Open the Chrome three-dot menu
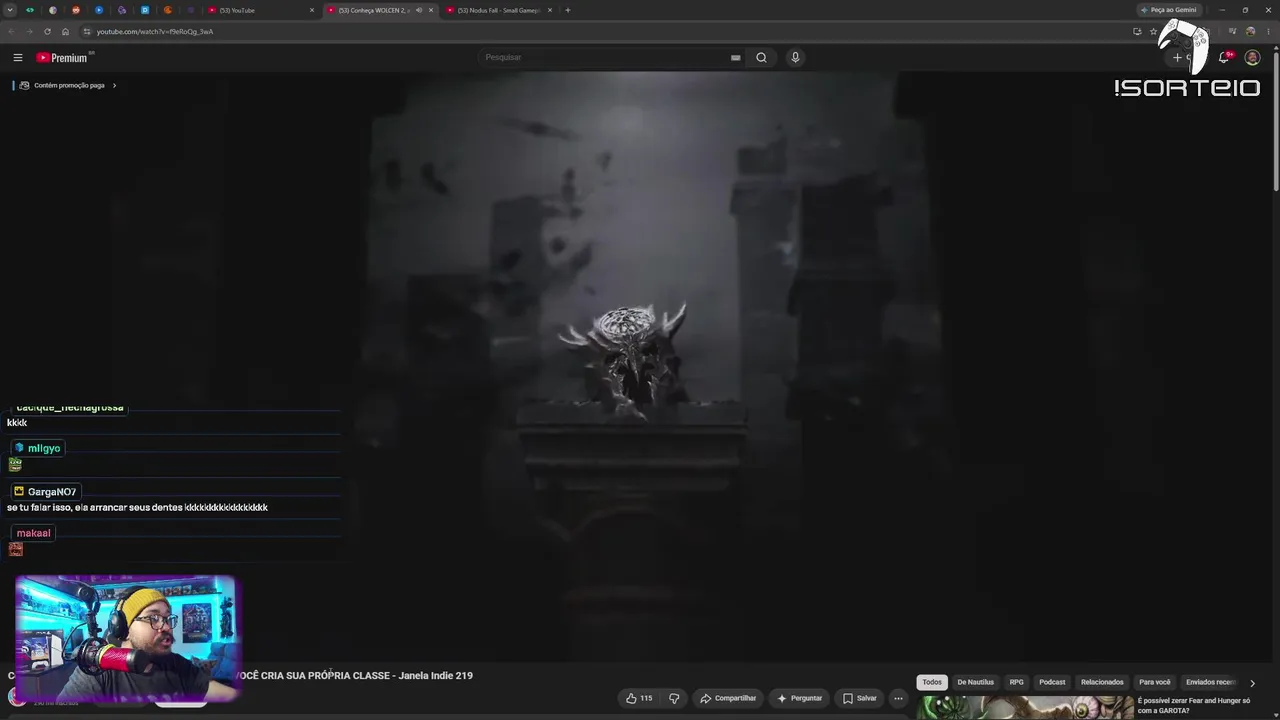1280x720 pixels. coord(1268,31)
